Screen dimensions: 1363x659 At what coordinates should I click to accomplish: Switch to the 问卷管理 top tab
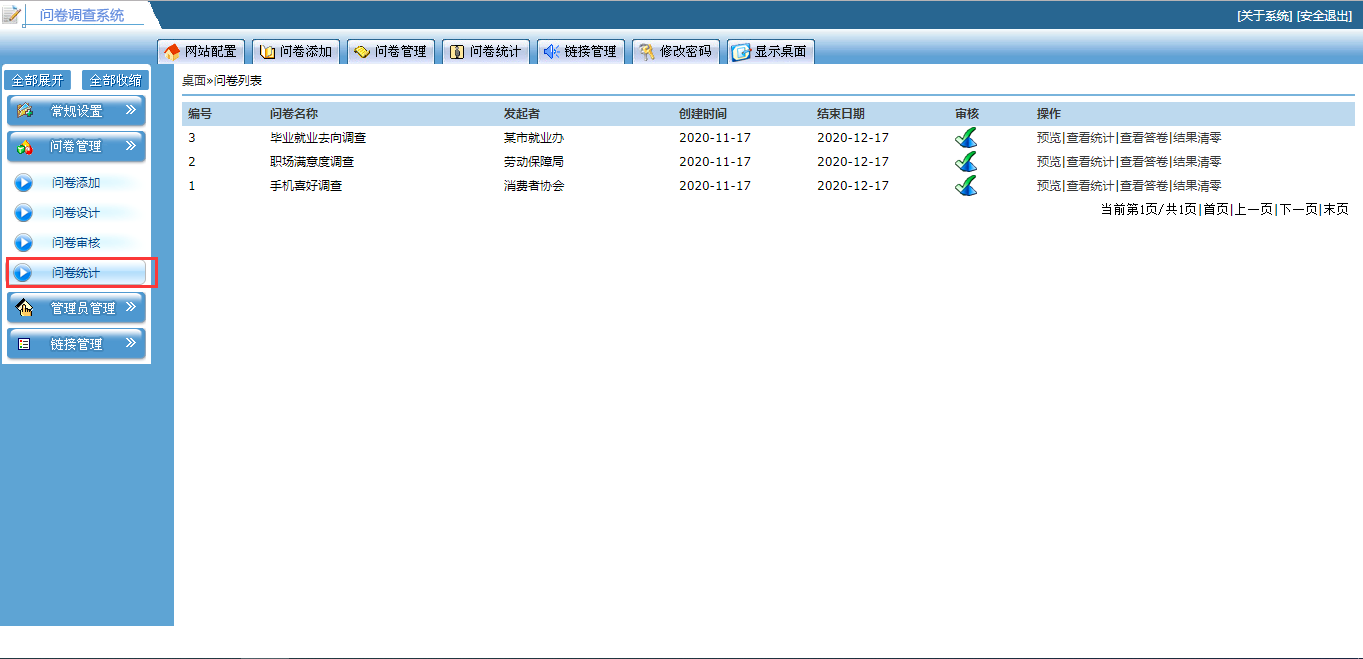tap(391, 52)
